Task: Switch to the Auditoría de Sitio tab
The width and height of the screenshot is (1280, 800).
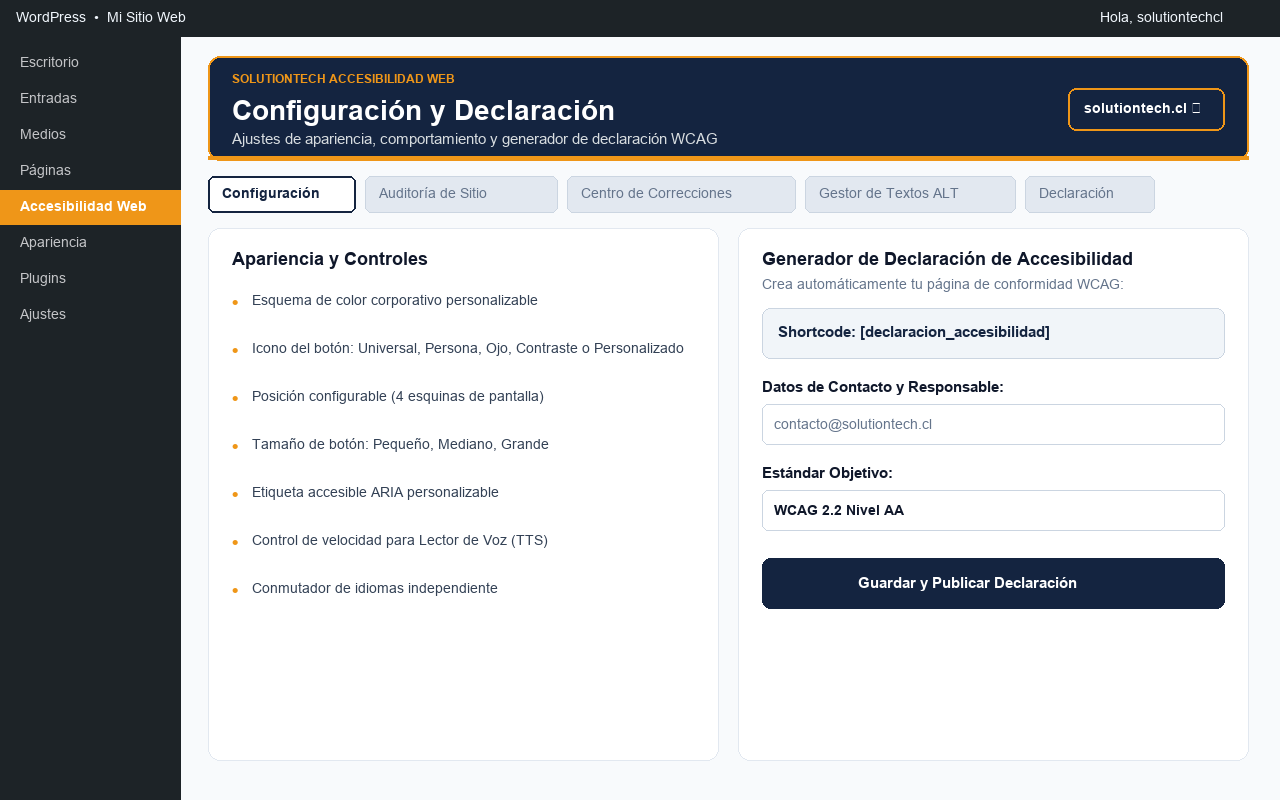Action: [x=461, y=194]
